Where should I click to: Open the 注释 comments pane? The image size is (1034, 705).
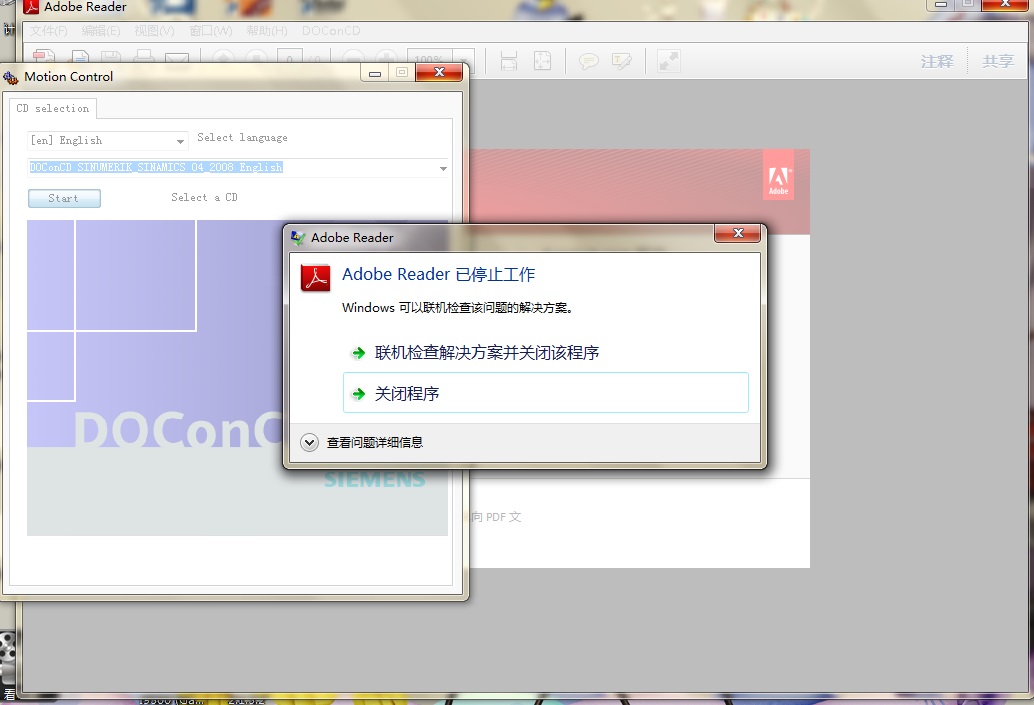[937, 62]
